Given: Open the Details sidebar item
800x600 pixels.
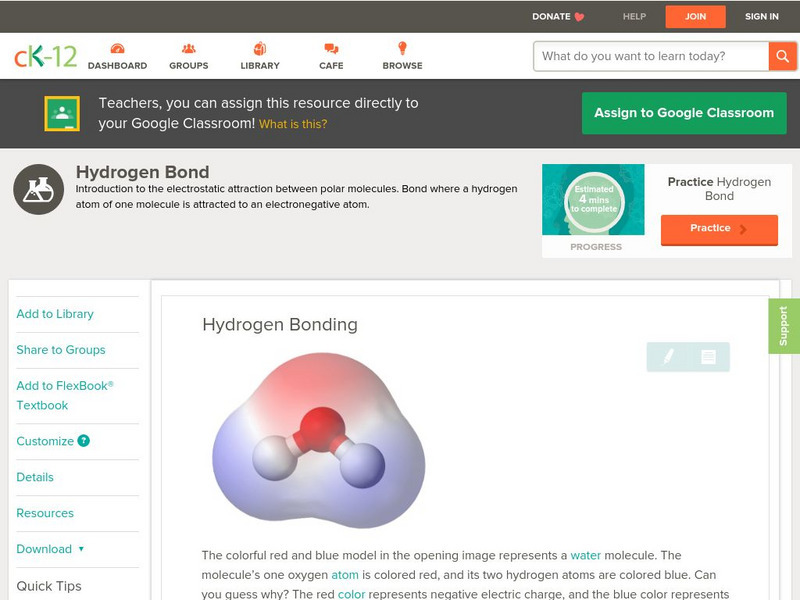Looking at the screenshot, I should pyautogui.click(x=35, y=477).
